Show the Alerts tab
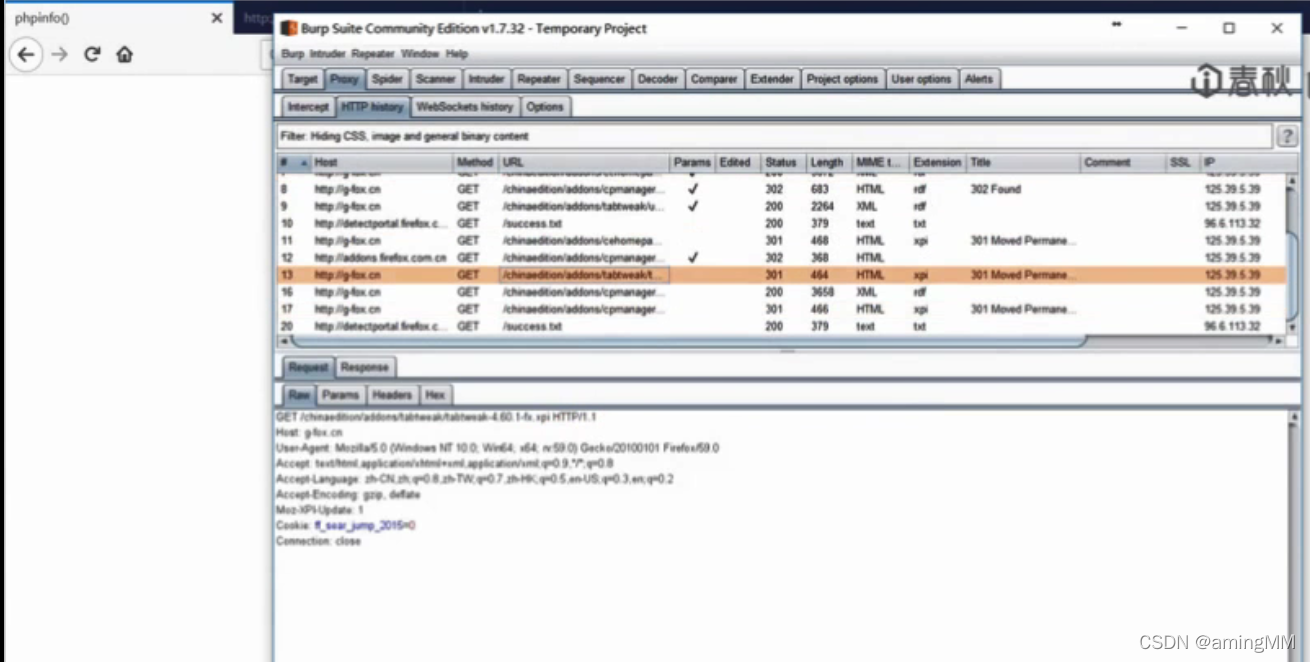This screenshot has height=662, width=1310. tap(979, 79)
